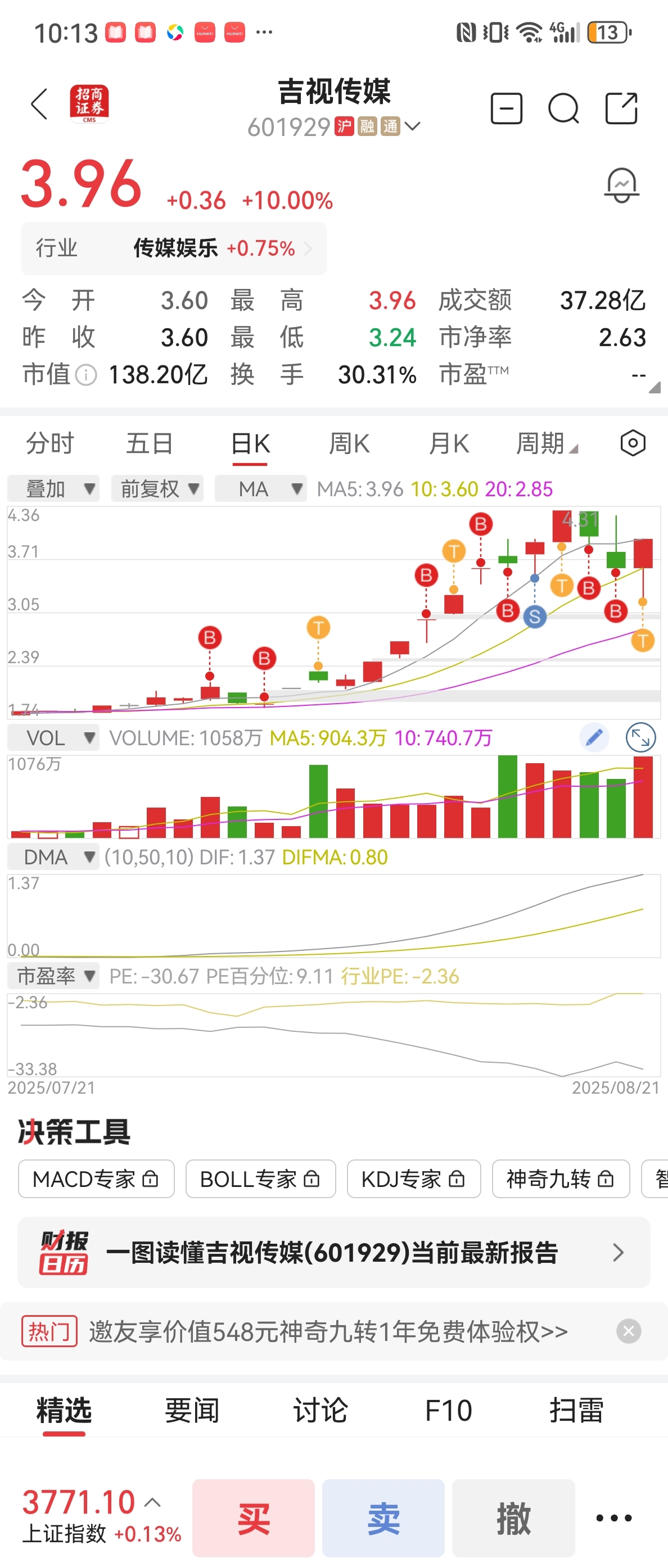Select the 日K chart tab
Screen dimensions: 668x1568
click(x=250, y=444)
